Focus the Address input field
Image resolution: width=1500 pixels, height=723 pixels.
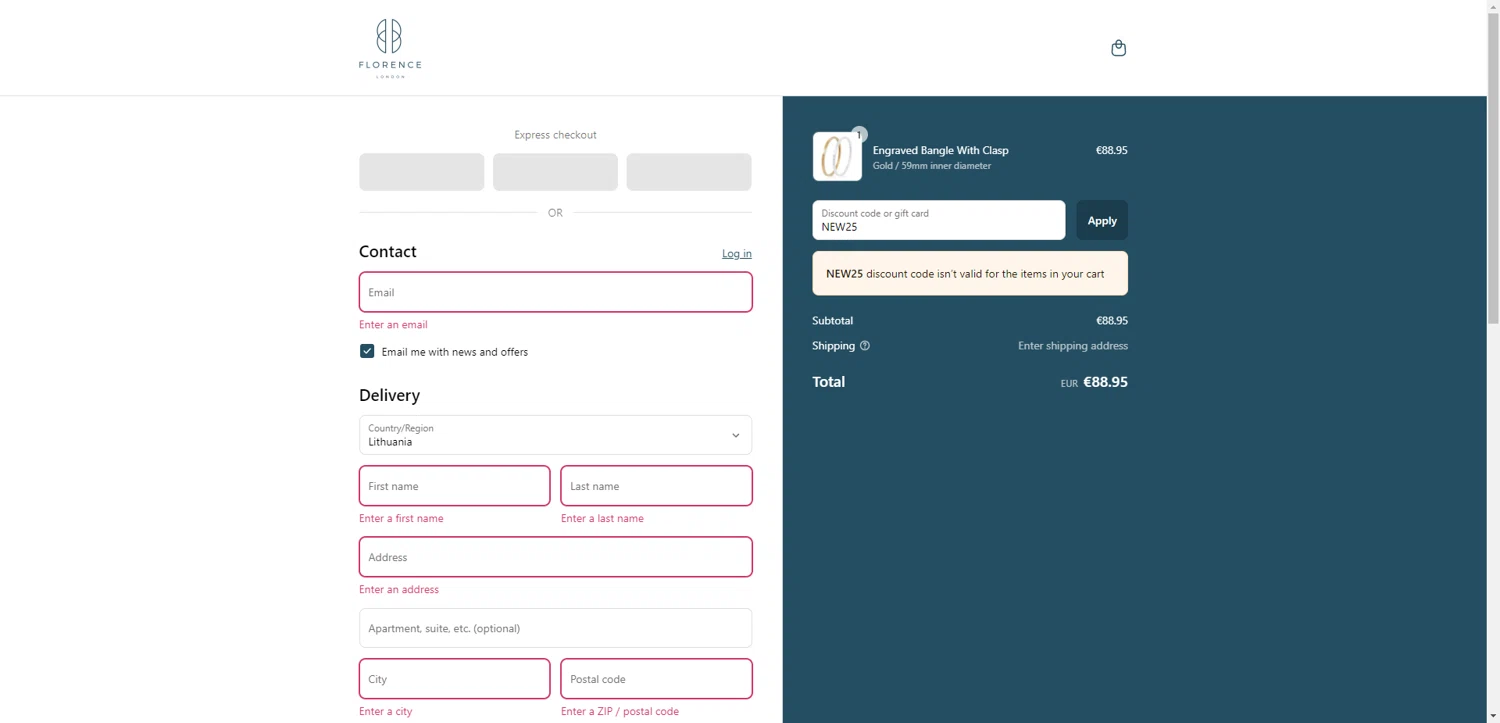(x=555, y=557)
